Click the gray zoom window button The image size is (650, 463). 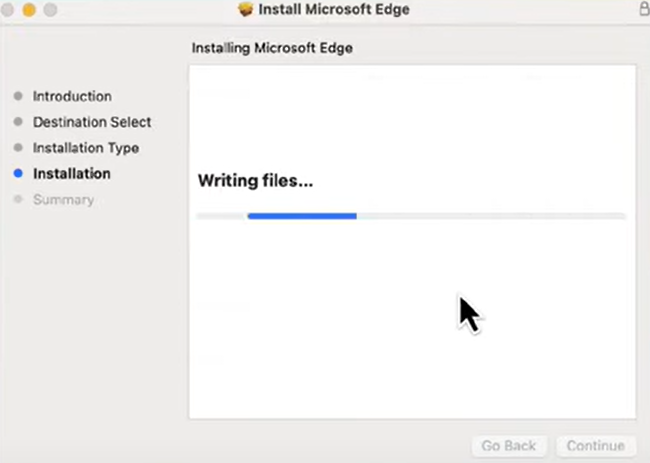49,10
